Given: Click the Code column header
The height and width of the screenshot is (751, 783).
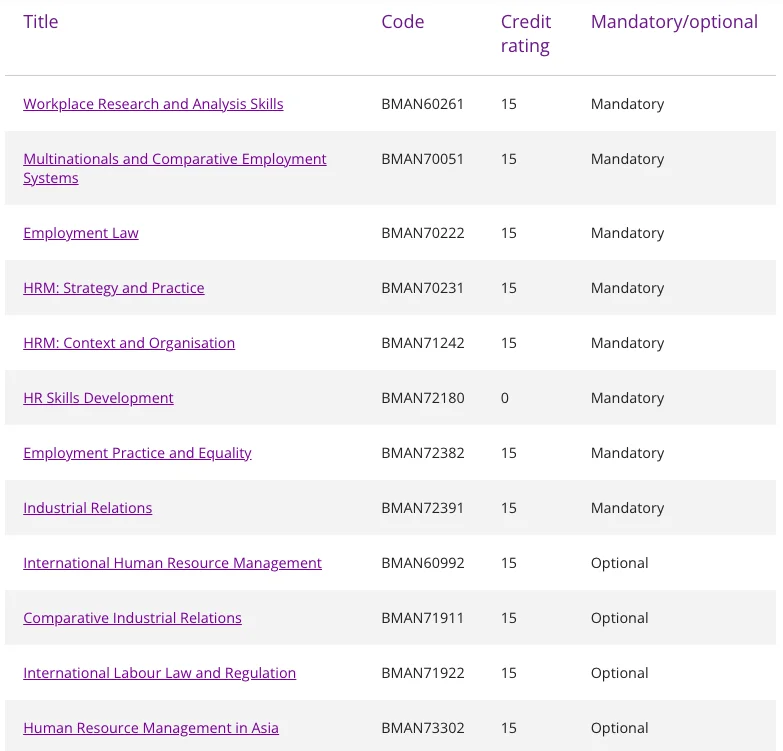Looking at the screenshot, I should tap(403, 22).
